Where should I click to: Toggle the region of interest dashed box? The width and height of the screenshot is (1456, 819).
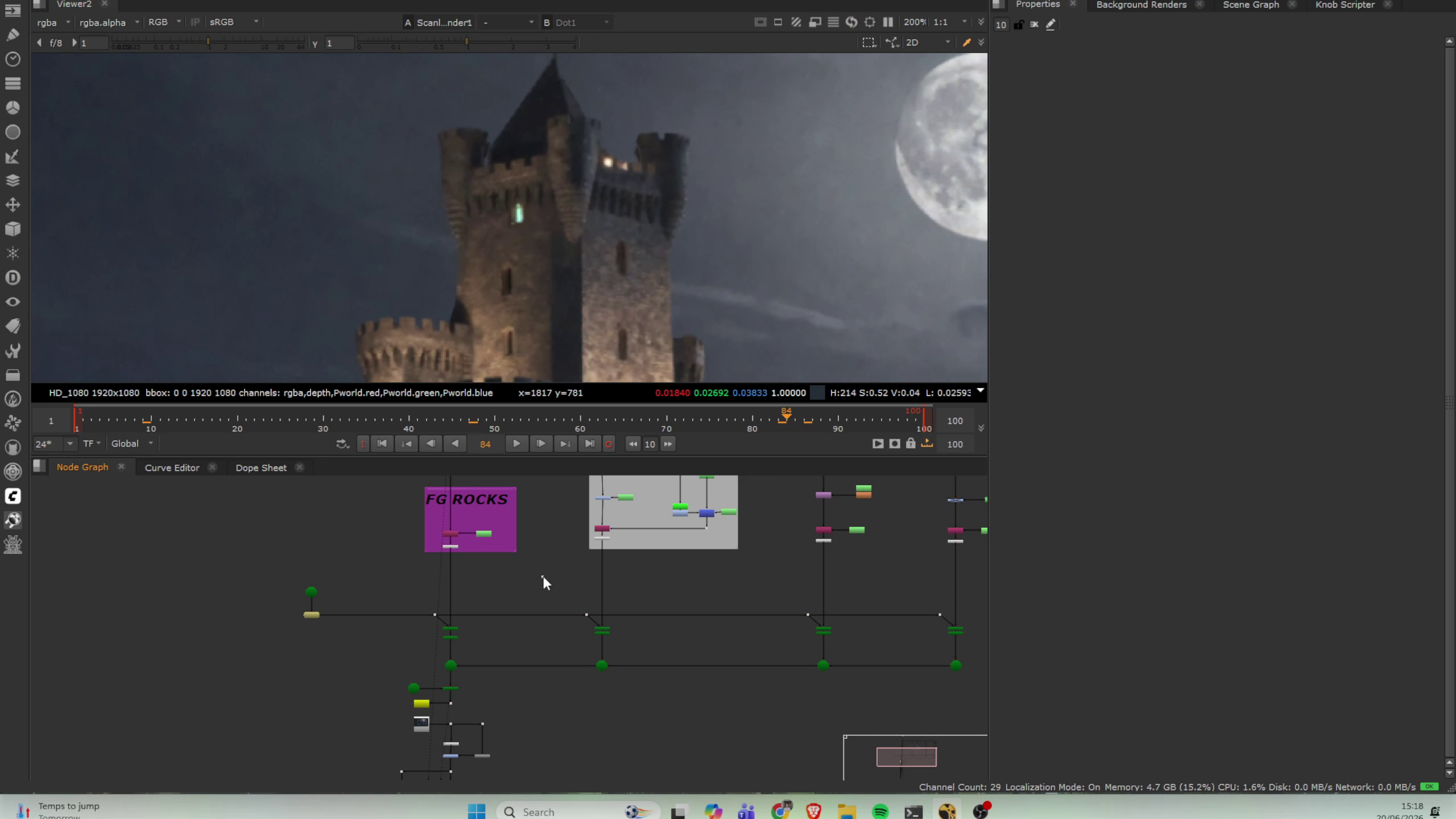[x=868, y=43]
